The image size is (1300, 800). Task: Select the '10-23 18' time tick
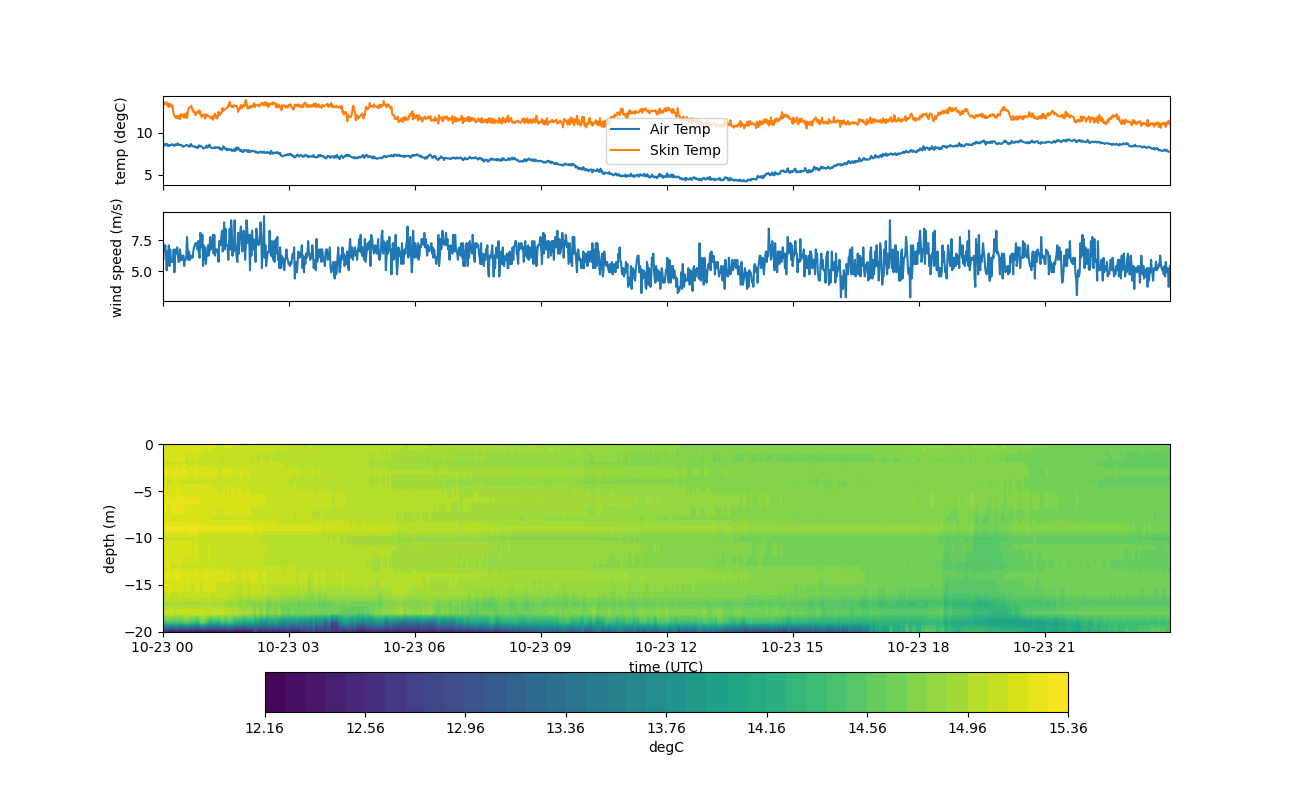(x=920, y=647)
